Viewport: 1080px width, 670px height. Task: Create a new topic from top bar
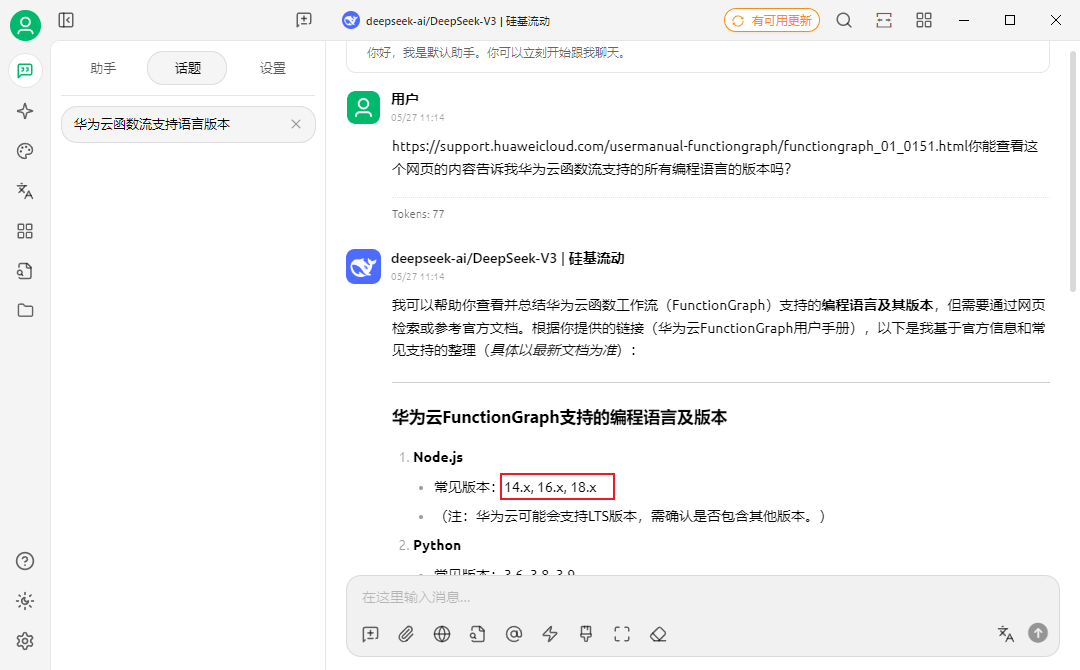(x=304, y=20)
